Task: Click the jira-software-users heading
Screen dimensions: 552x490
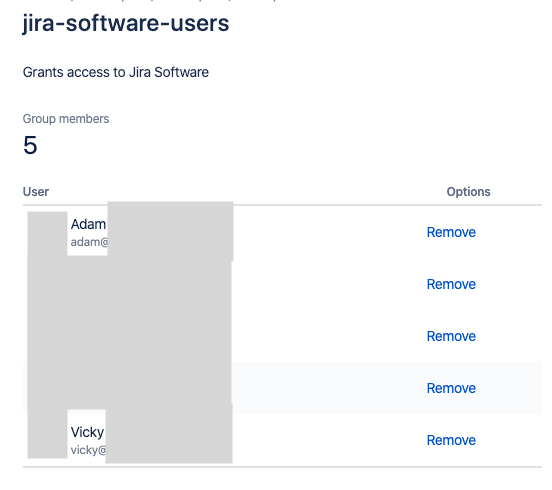Action: [126, 23]
